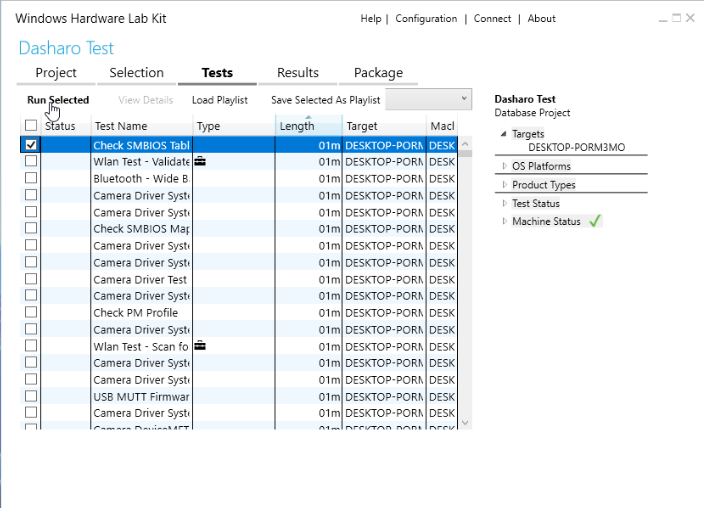Sort by the Target column header
Viewport: 704px width, 508px height.
(384, 126)
